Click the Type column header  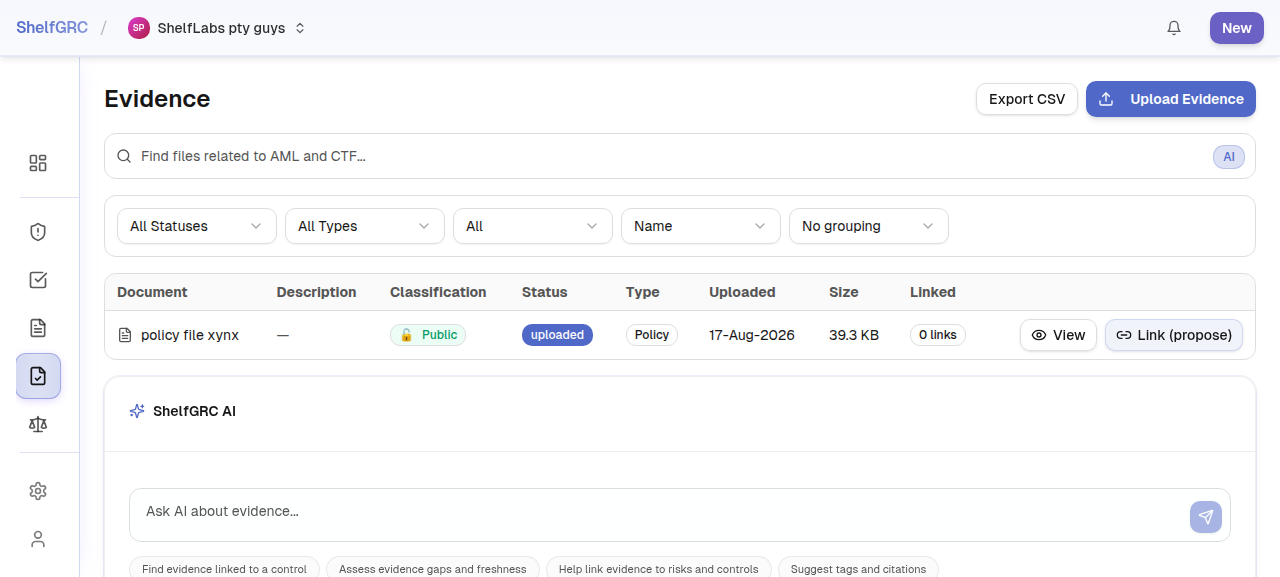[643, 292]
